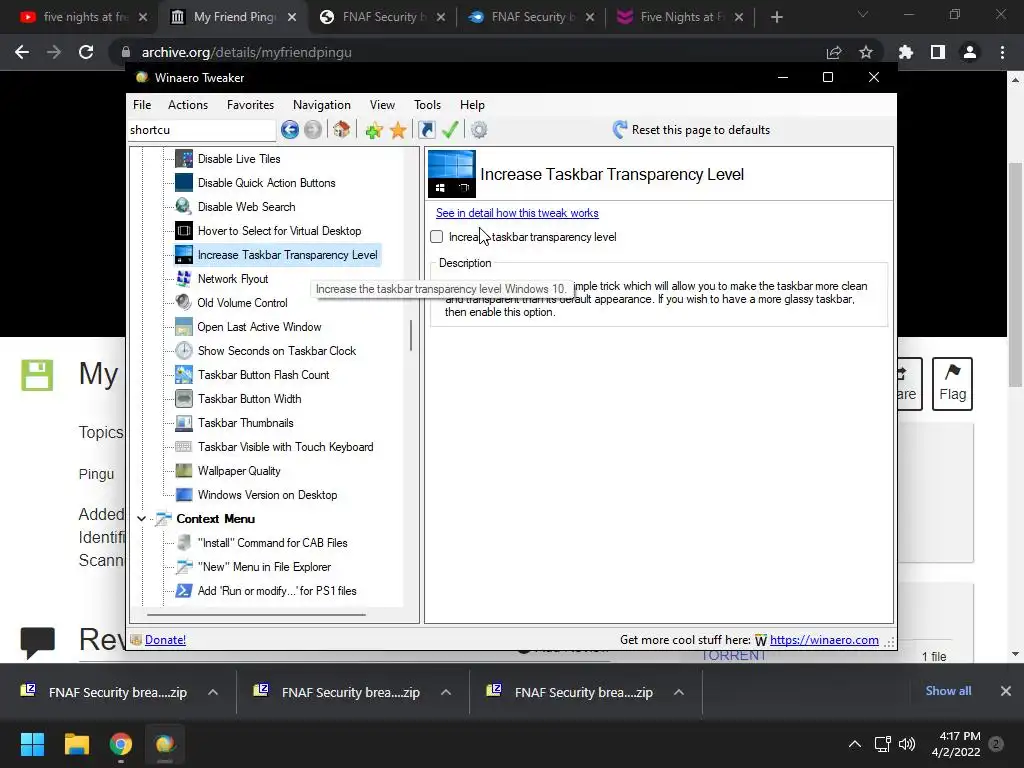
Task: Click the Donate! link
Action: coord(165,640)
